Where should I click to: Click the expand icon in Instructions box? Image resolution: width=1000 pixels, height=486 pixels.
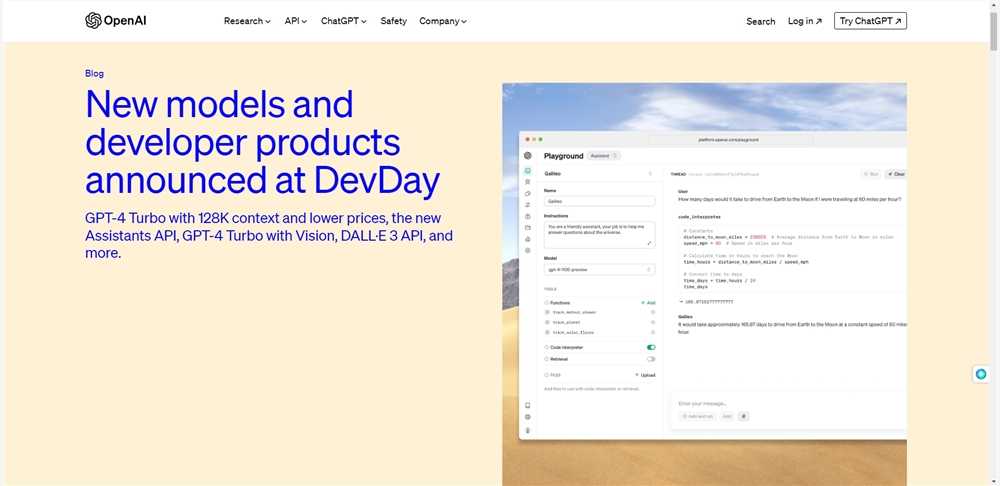coord(650,243)
